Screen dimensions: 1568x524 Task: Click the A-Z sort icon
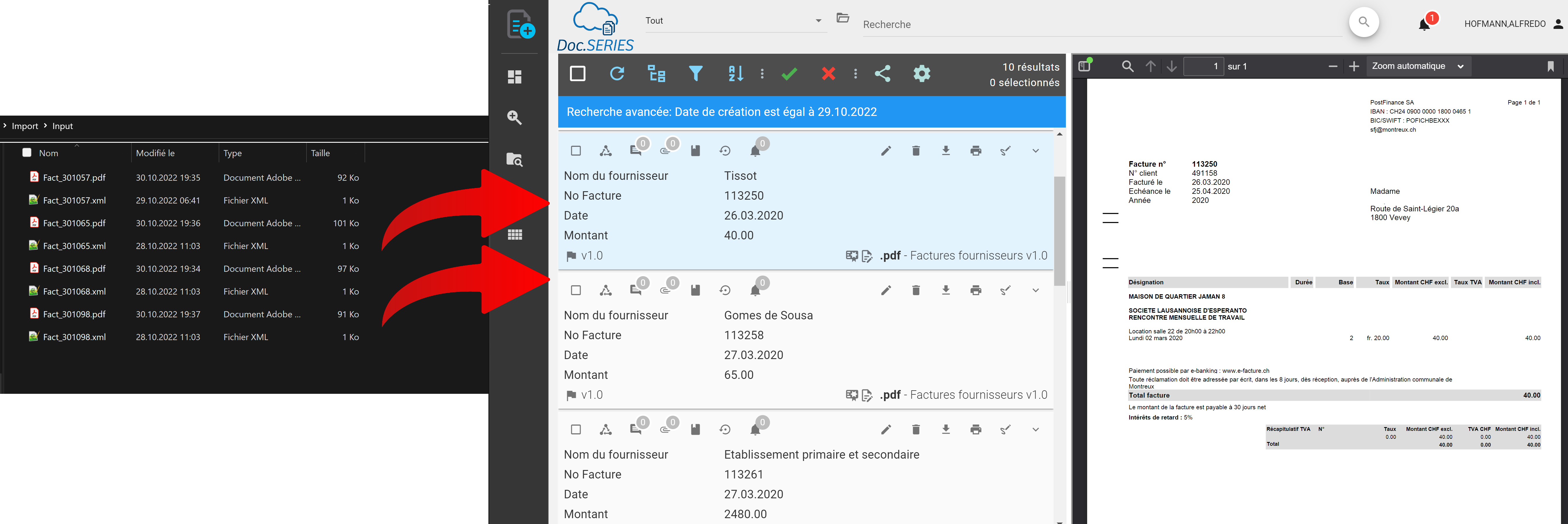click(735, 74)
